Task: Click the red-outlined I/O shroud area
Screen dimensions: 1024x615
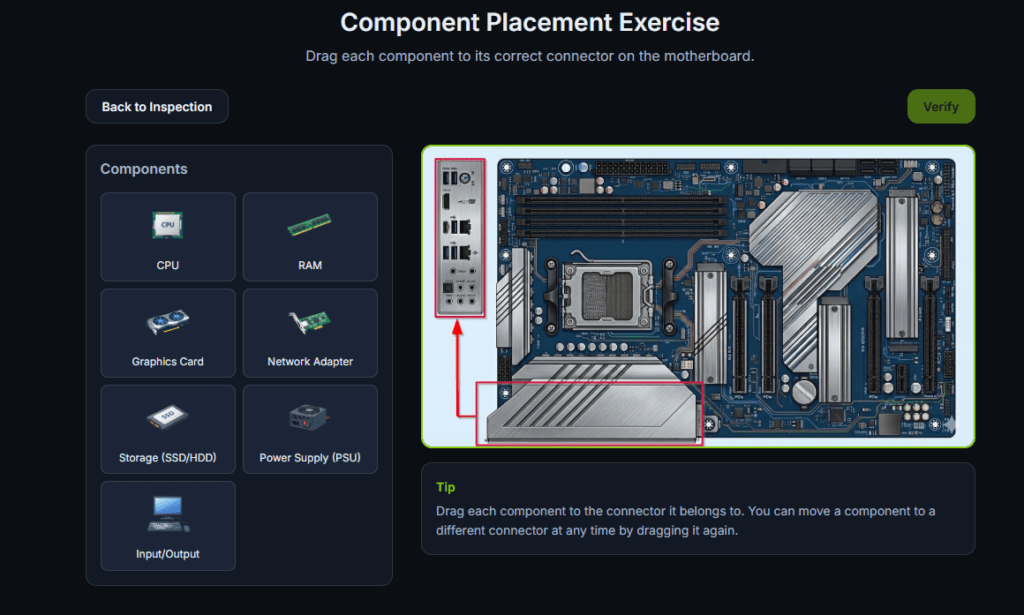Action: click(x=588, y=412)
